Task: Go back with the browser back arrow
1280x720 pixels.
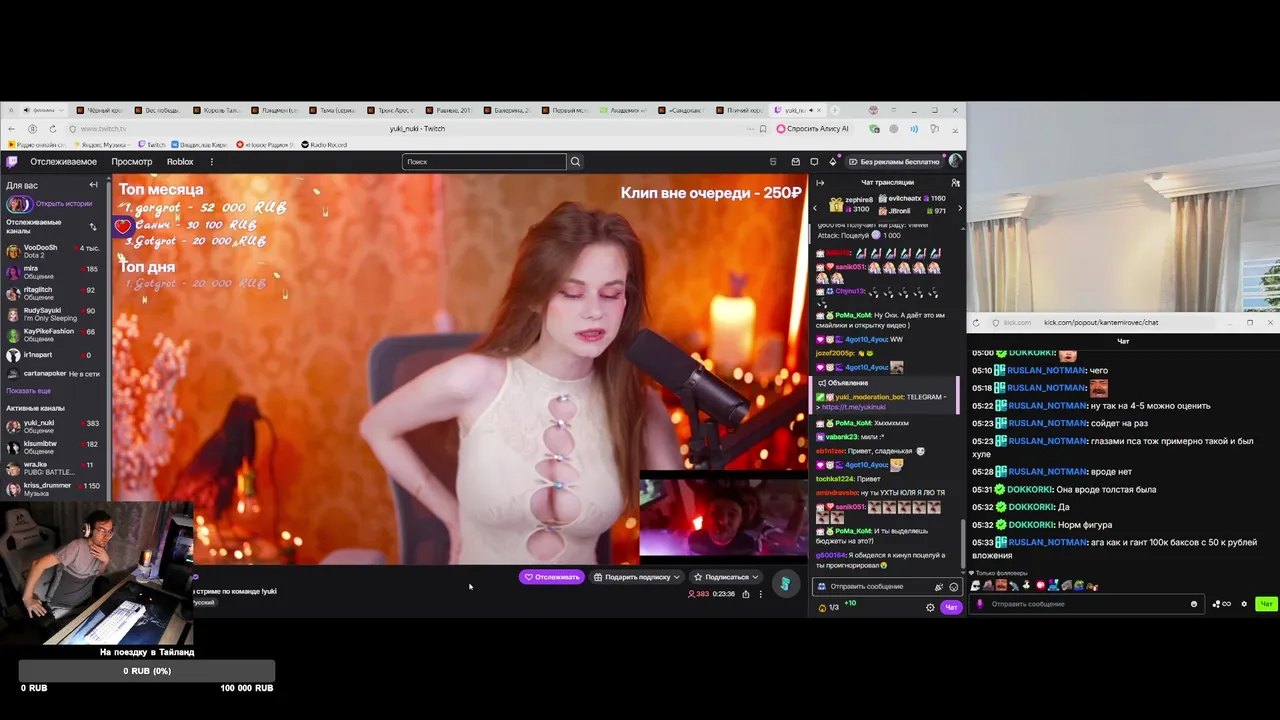Action: coord(12,129)
